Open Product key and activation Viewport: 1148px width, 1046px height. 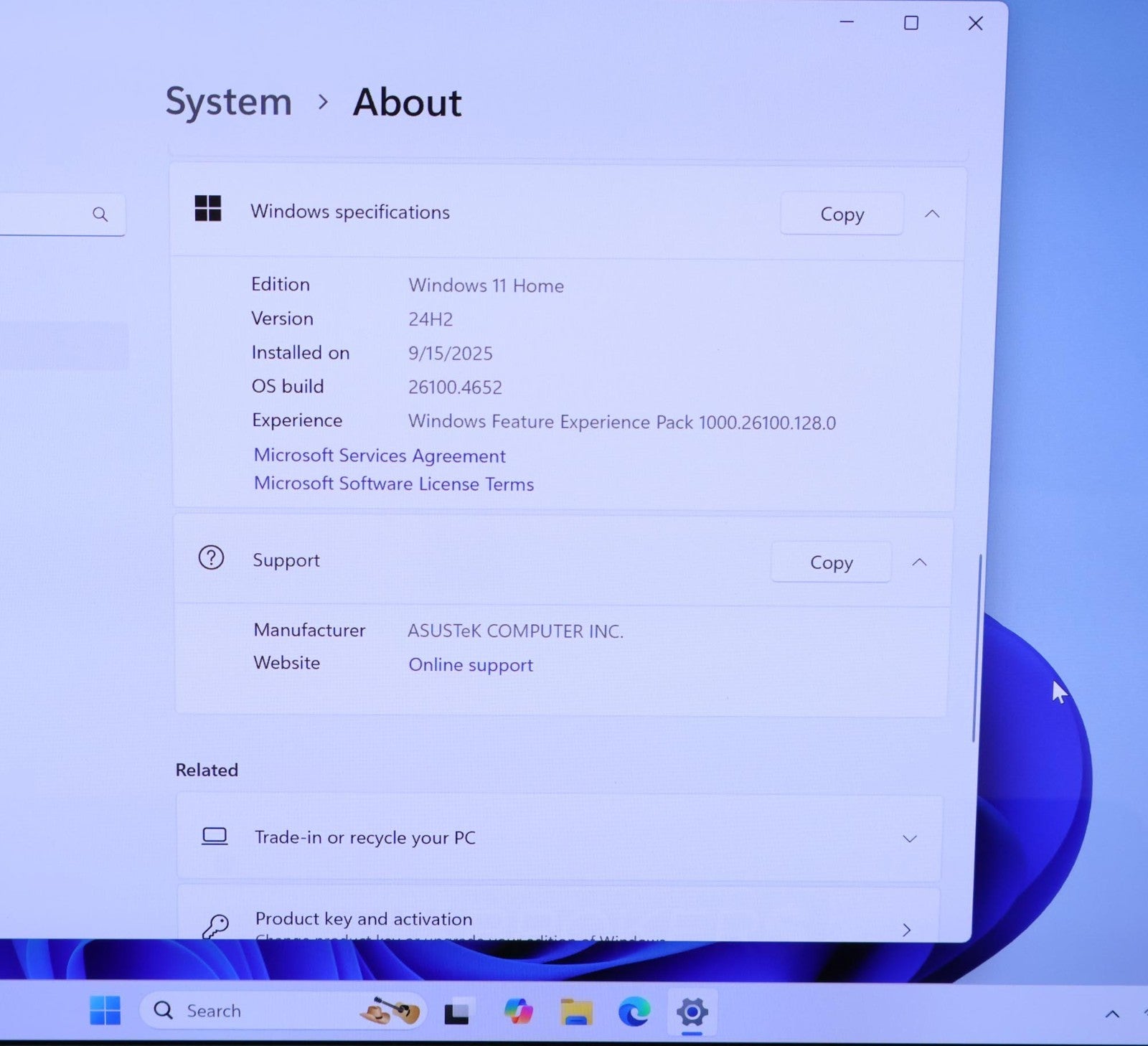[x=906, y=930]
